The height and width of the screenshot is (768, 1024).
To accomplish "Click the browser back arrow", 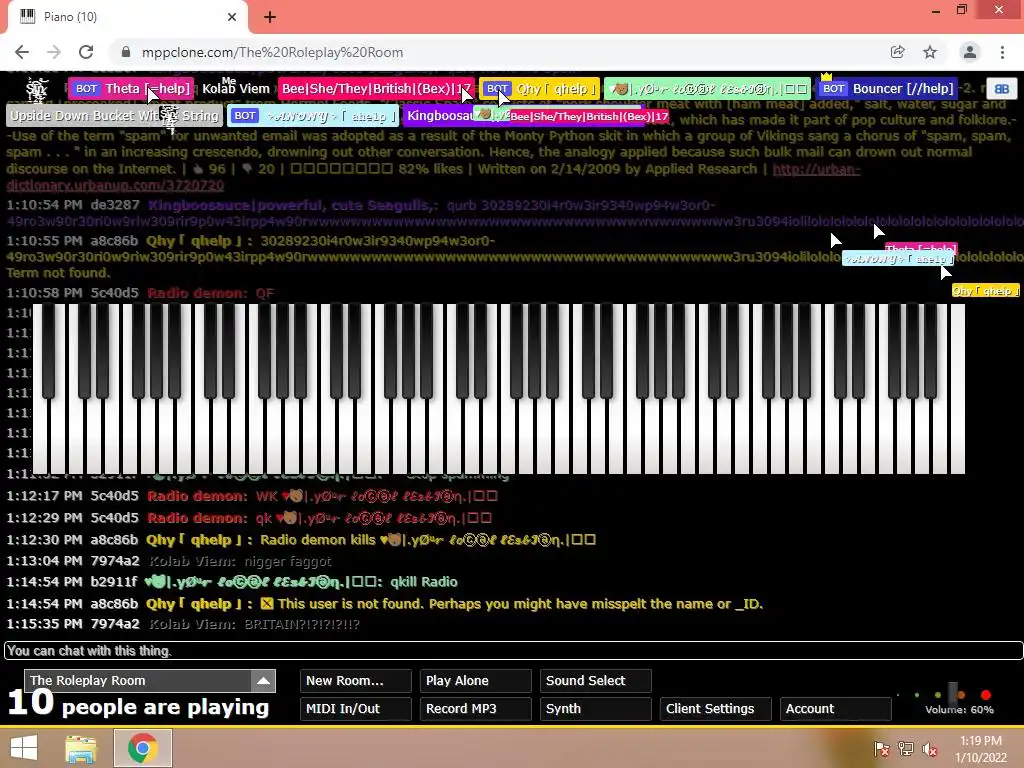I will coord(22,52).
